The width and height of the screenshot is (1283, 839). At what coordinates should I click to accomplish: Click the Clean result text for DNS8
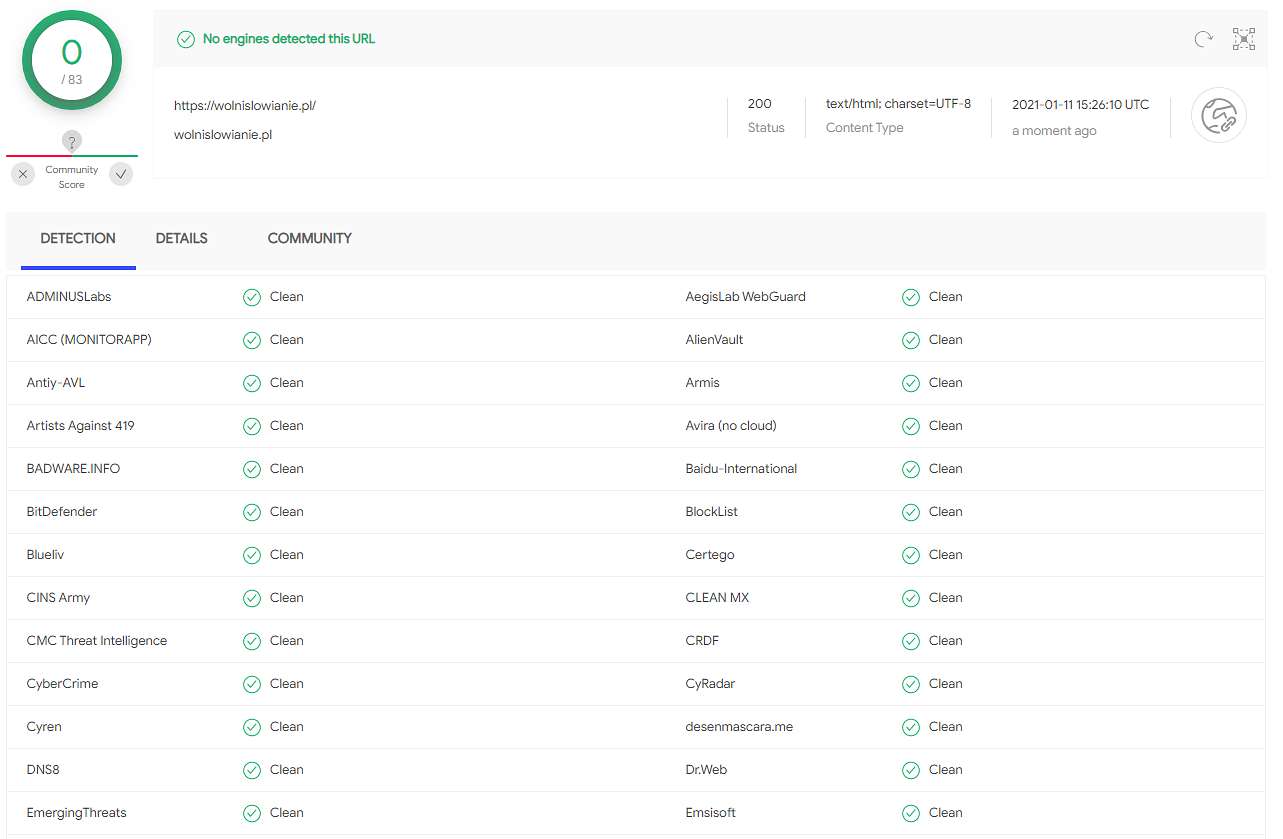(287, 770)
